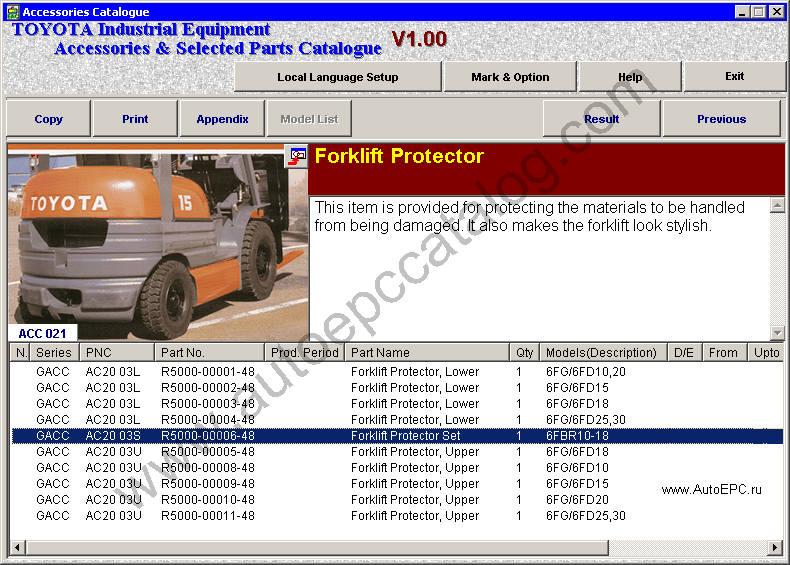
Task: Click the horizontal scrollbar thumb
Action: (x=317, y=547)
